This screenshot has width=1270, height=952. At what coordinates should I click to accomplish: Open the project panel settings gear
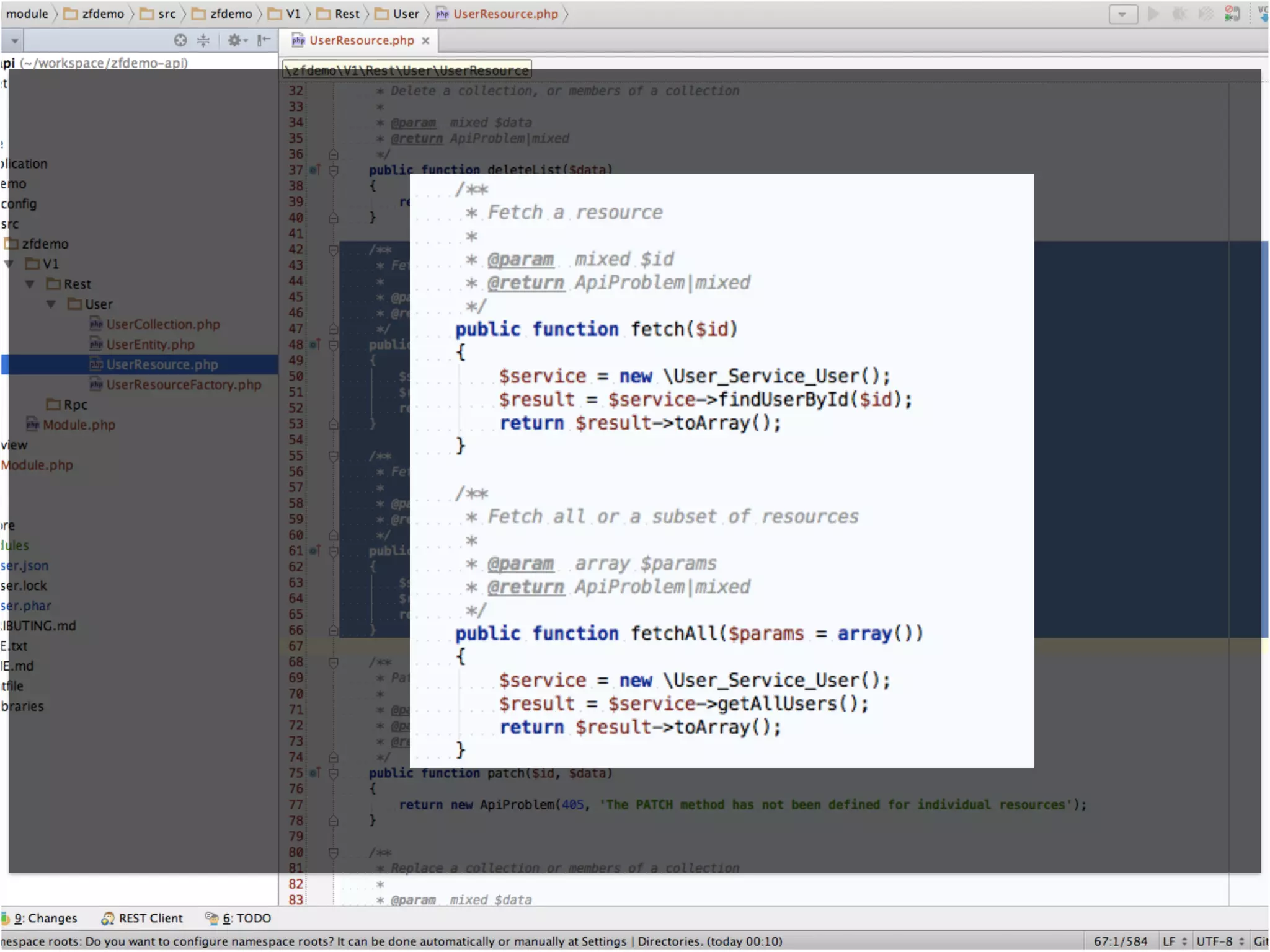[236, 40]
